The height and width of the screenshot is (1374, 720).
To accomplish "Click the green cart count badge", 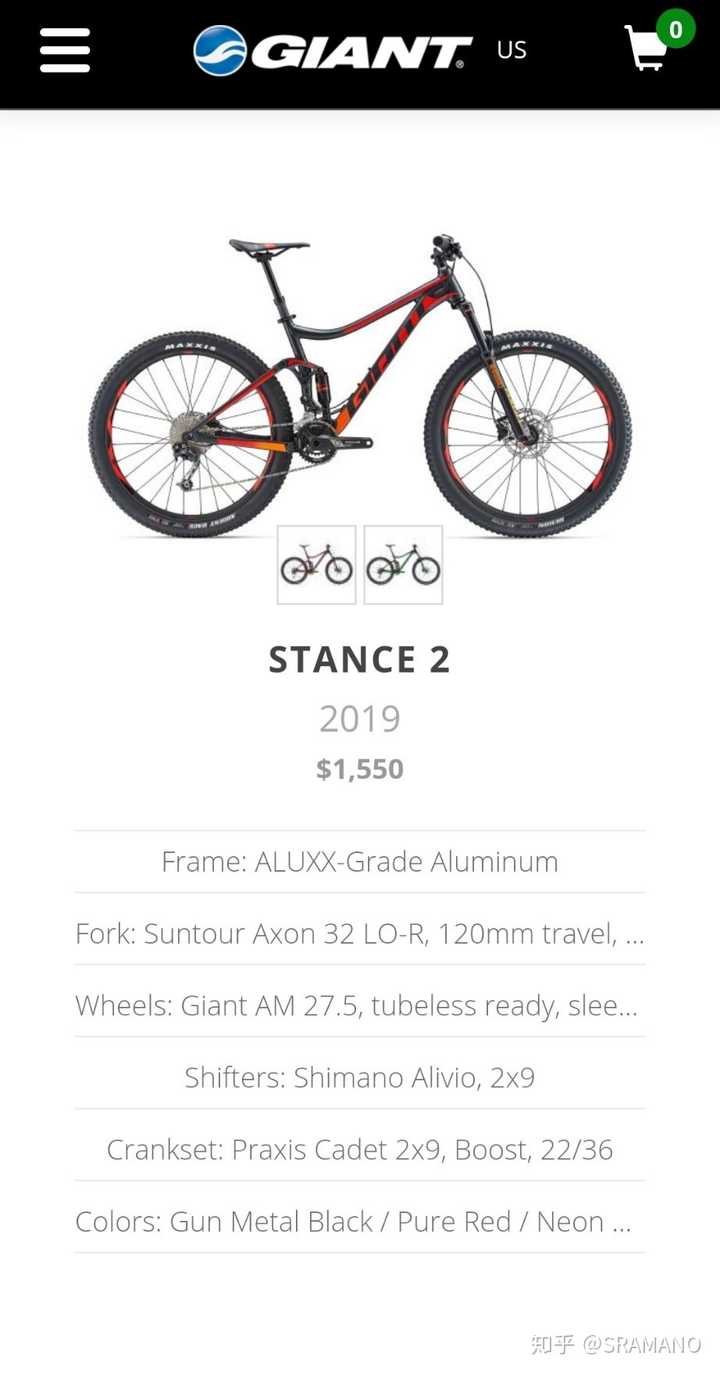I will click(x=676, y=29).
